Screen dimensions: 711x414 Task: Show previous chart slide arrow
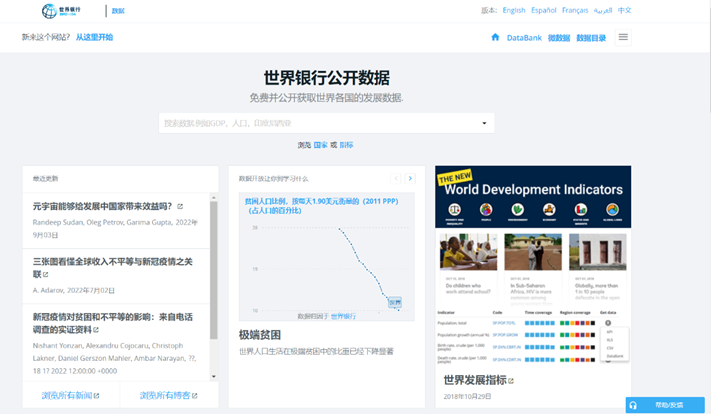coord(396,178)
